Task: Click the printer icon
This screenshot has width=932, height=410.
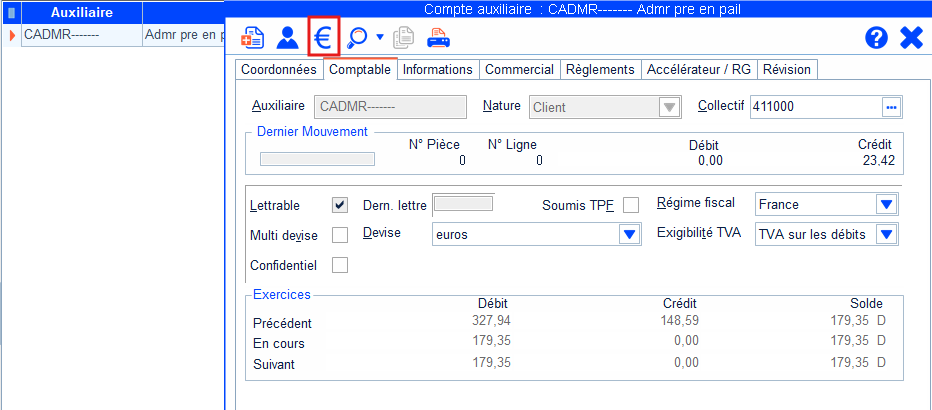Action: click(438, 38)
